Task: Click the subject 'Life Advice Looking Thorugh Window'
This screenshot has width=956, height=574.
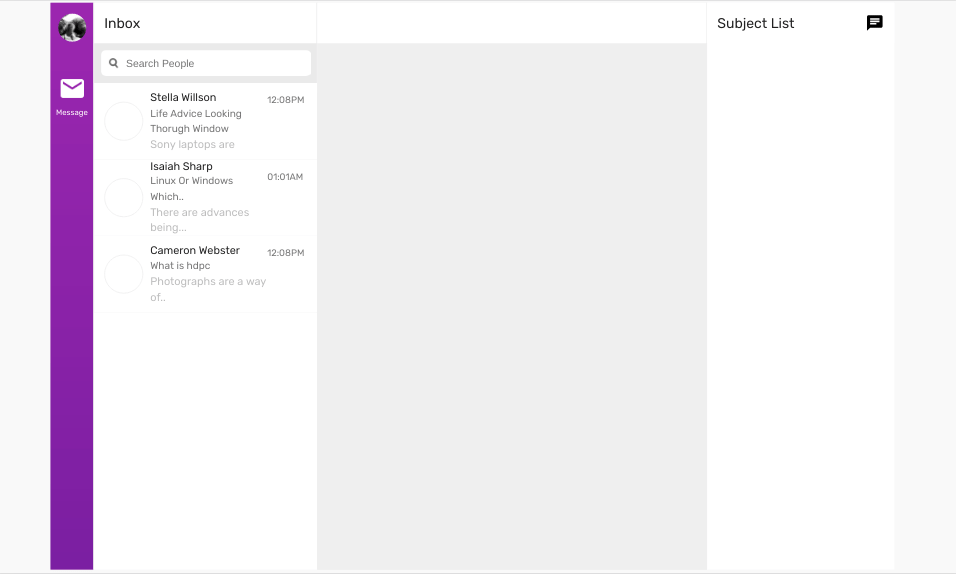Action: 196,121
